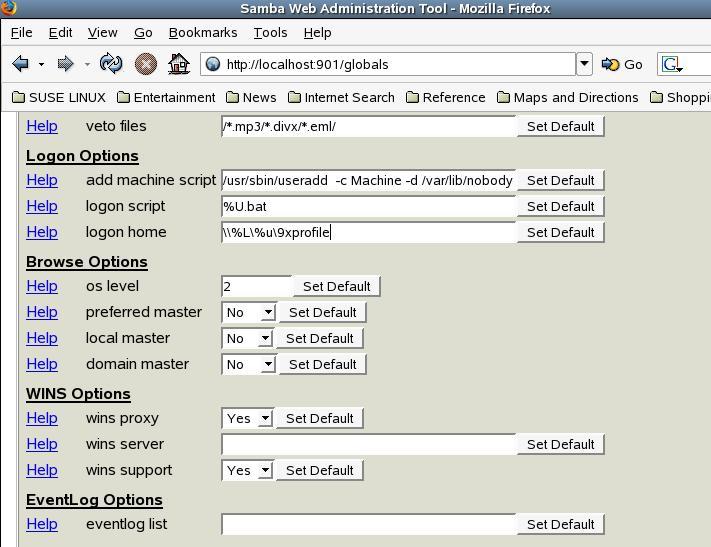Image resolution: width=711 pixels, height=547 pixels.
Task: Expand the wins support dropdown
Action: click(247, 470)
